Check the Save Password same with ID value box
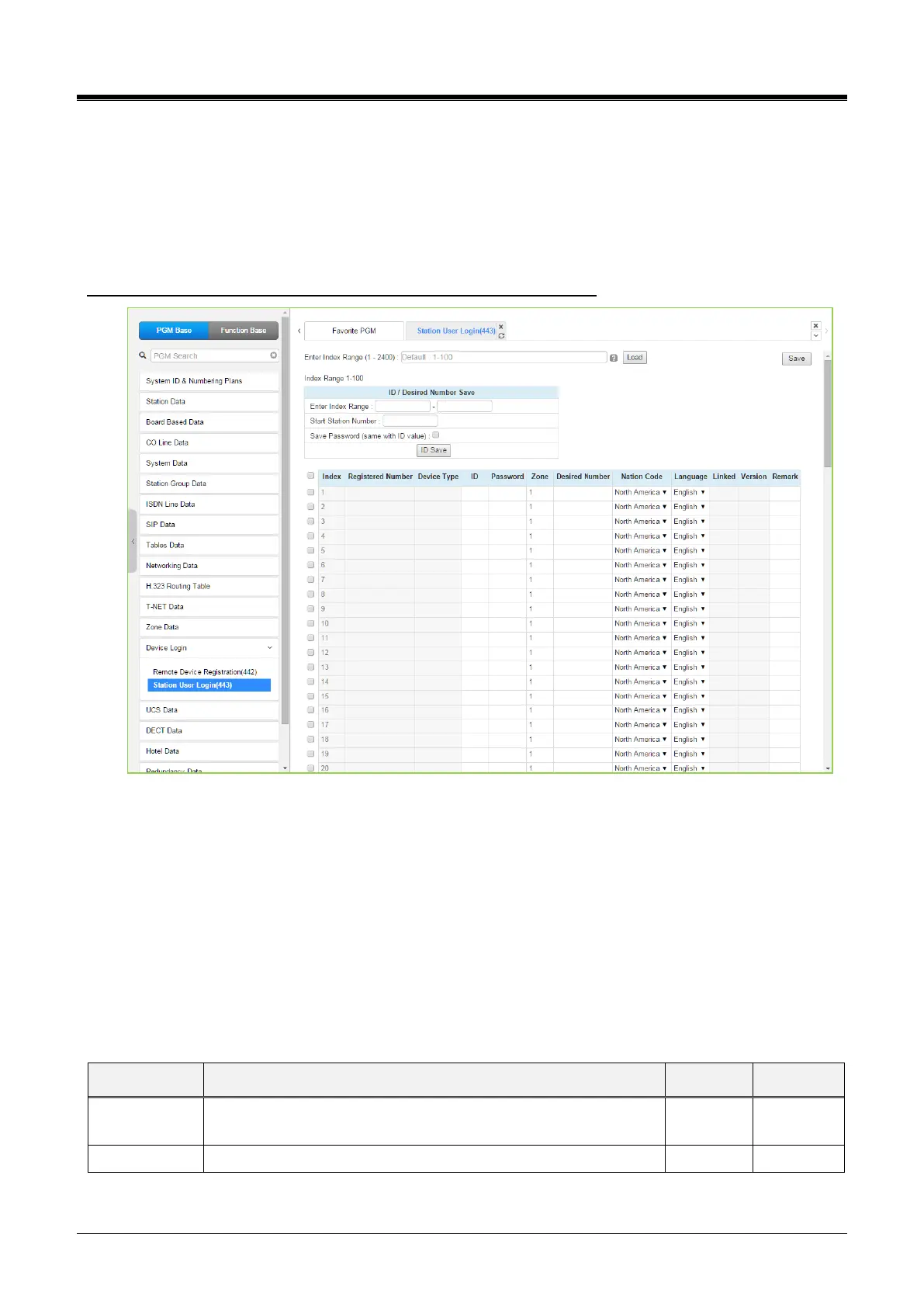The height and width of the screenshot is (1307, 924). click(x=435, y=435)
